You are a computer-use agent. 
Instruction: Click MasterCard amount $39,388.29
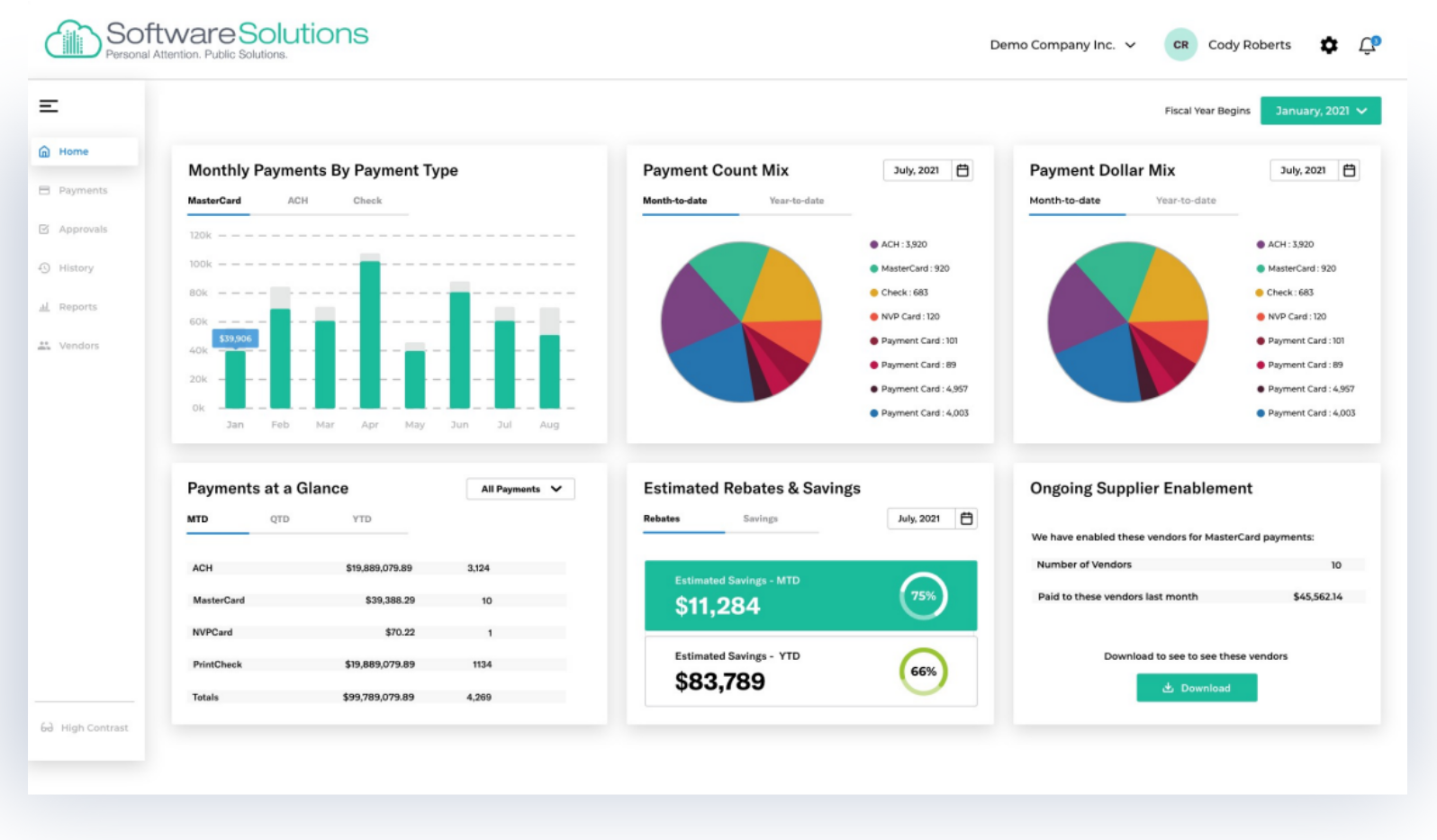[390, 600]
